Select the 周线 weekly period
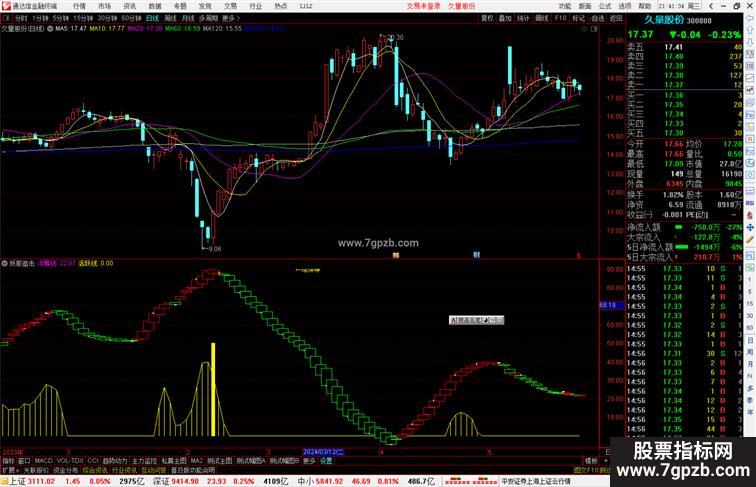The width and height of the screenshot is (756, 487). (170, 18)
